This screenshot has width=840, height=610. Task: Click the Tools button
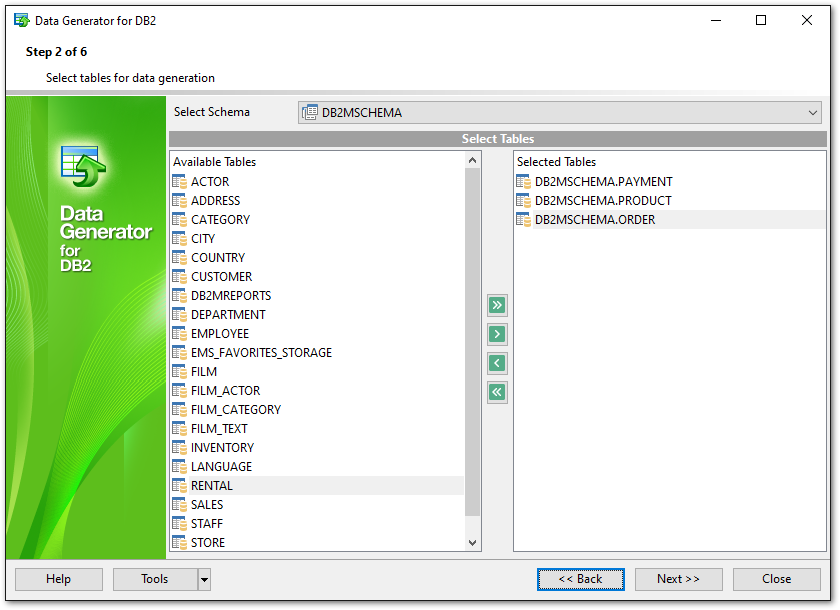tap(155, 579)
